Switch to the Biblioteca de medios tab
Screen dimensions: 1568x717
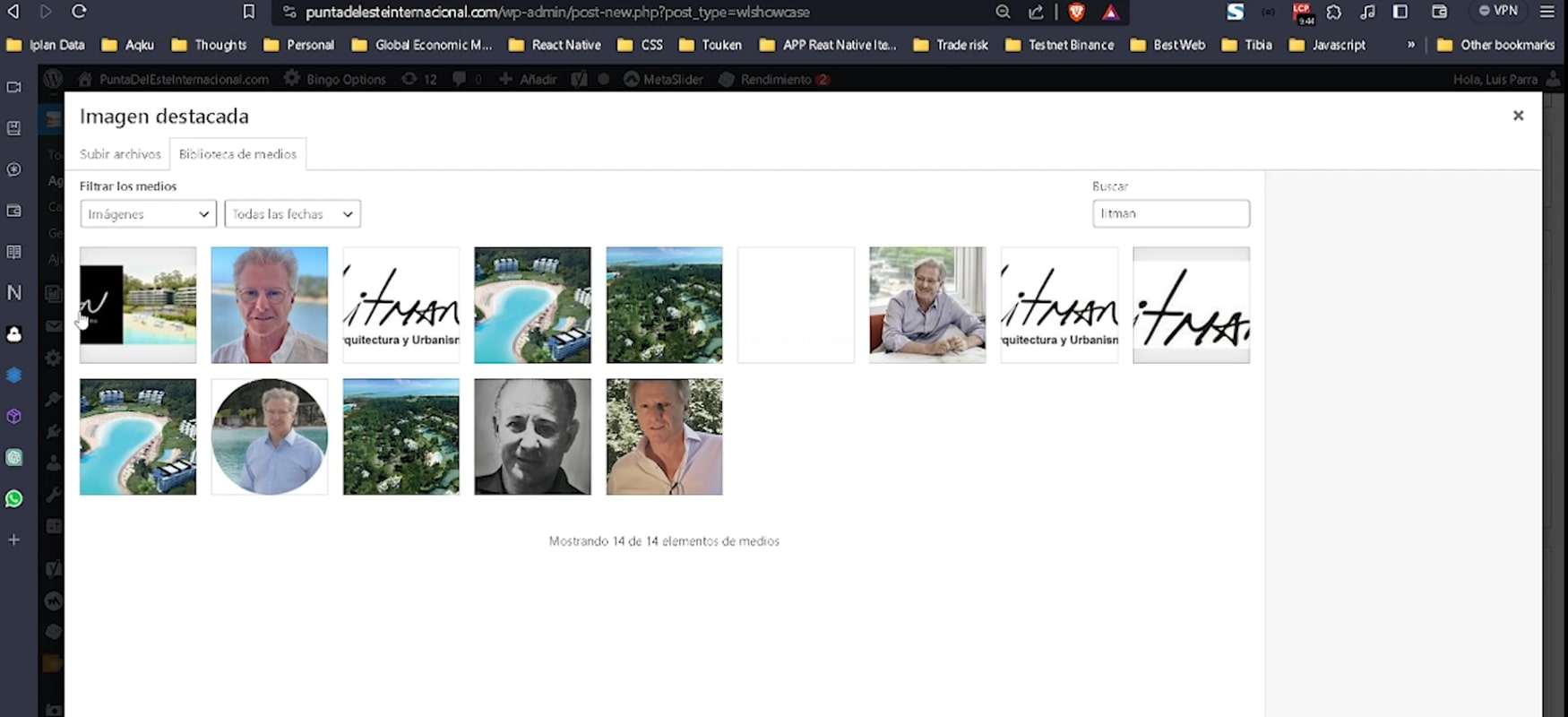pos(237,154)
